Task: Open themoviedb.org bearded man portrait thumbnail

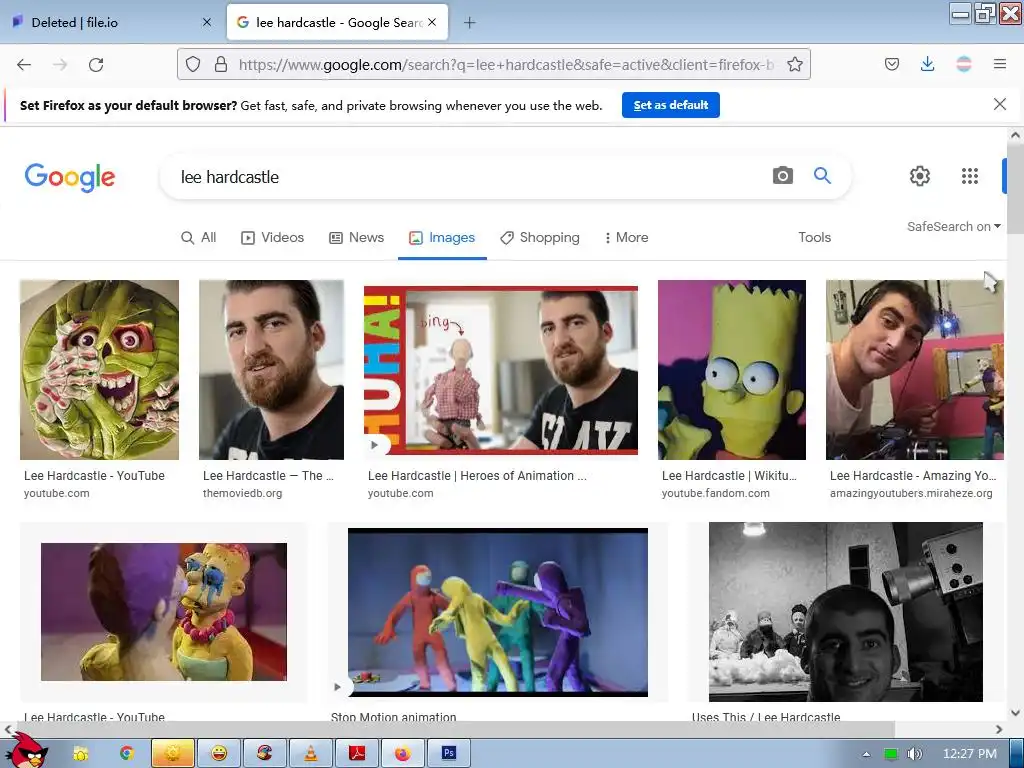Action: click(272, 370)
